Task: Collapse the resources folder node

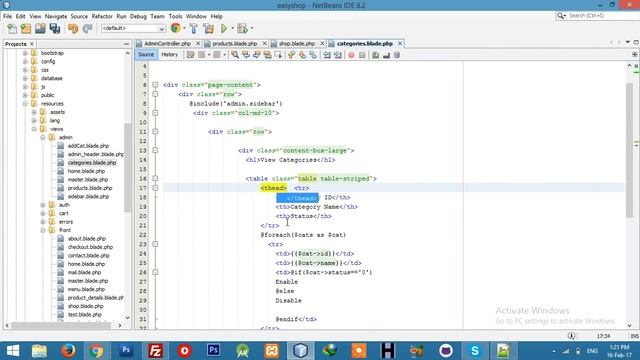Action: tap(25, 104)
